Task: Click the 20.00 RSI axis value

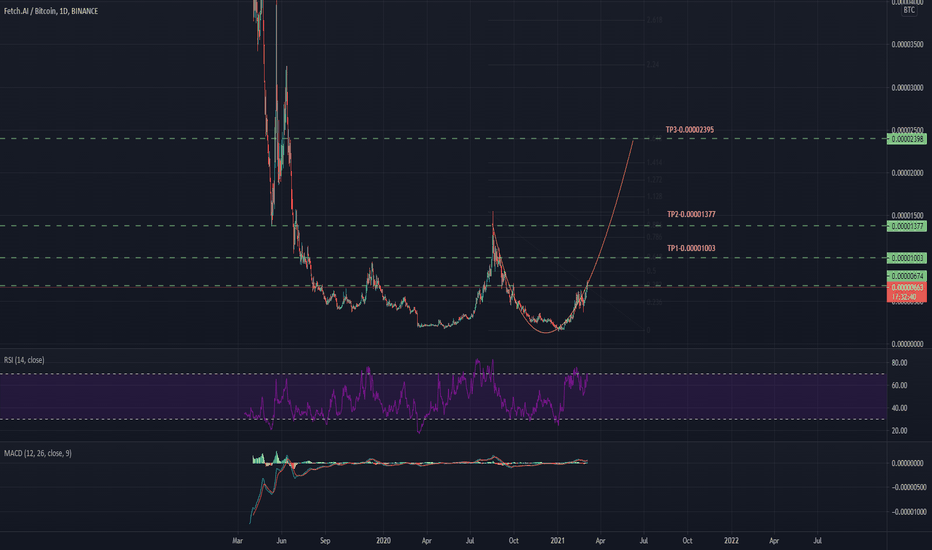Action: point(899,430)
